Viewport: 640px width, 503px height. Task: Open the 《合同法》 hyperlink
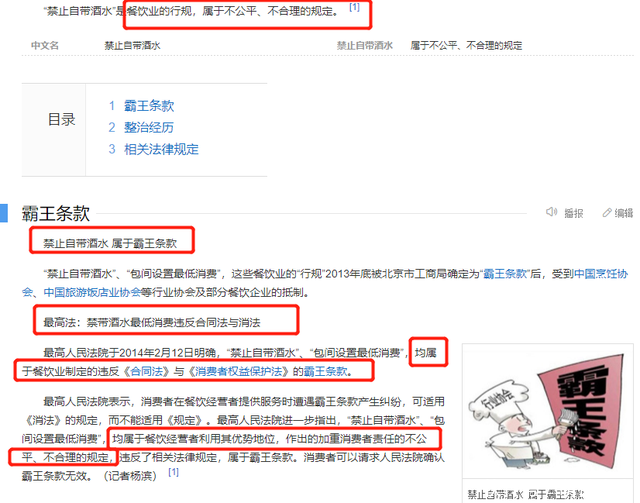(146, 371)
